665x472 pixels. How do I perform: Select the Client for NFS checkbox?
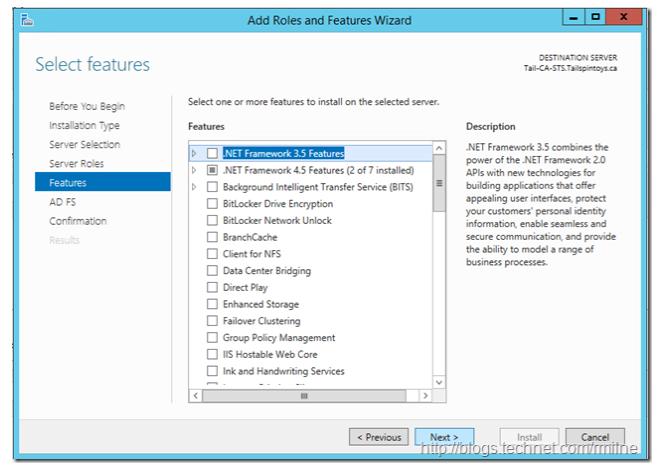212,254
